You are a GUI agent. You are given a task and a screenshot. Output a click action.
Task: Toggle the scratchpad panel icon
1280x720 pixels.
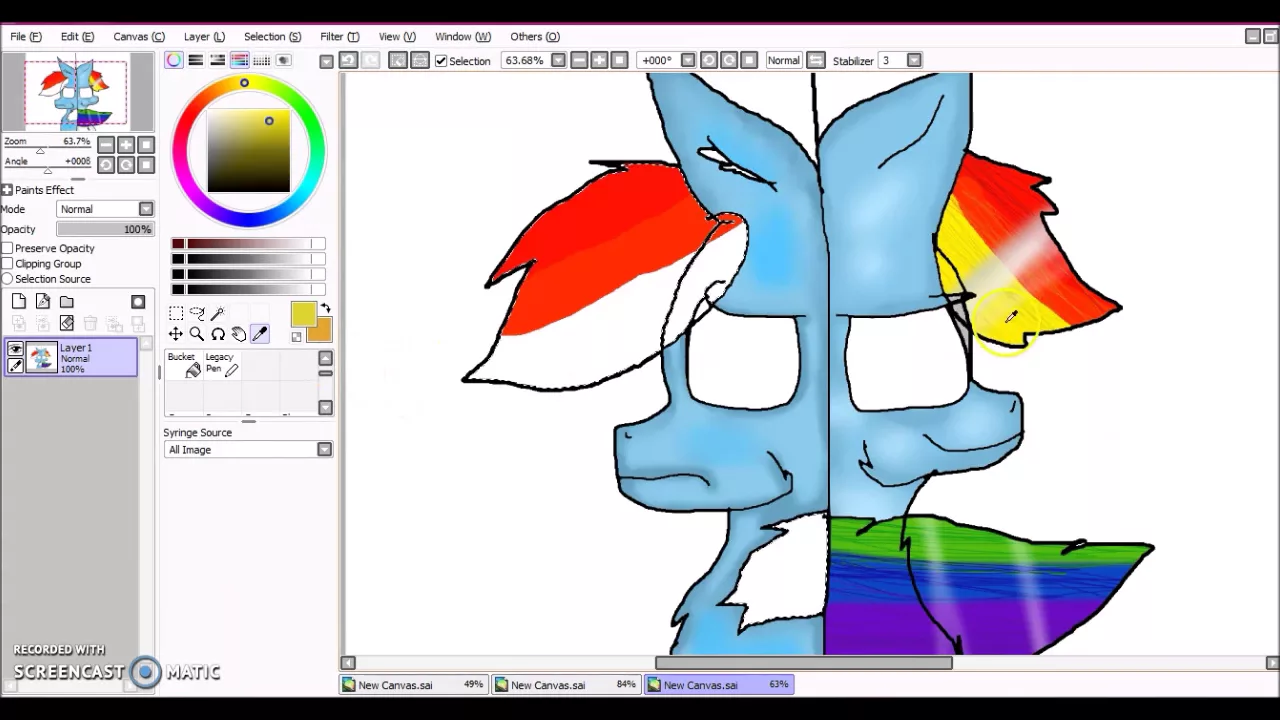point(284,60)
